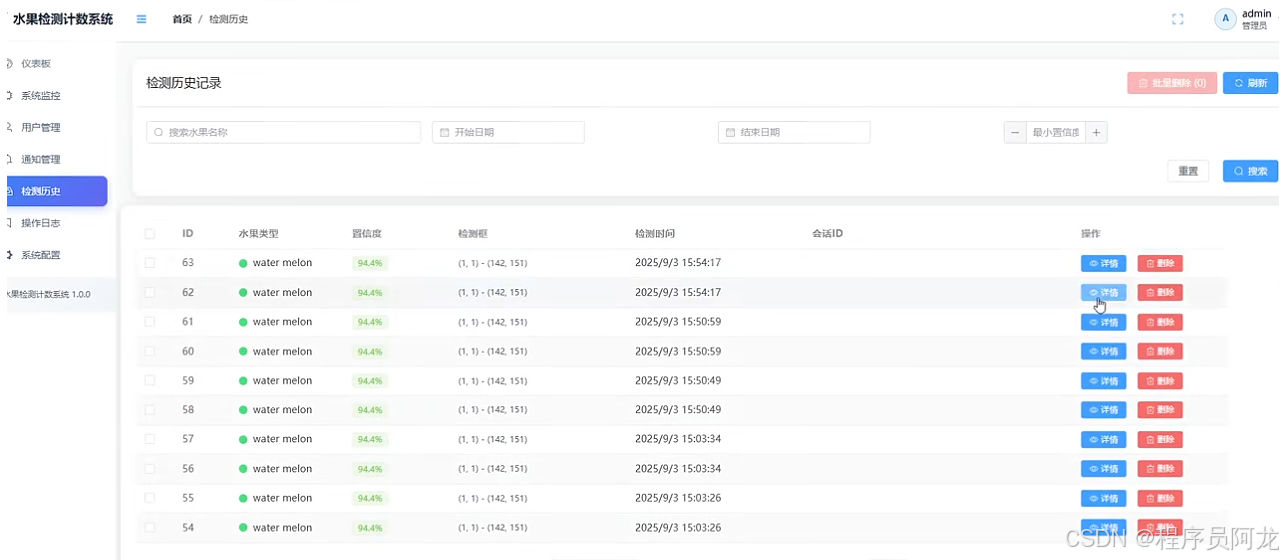View 详情 for record ID 61
This screenshot has width=1283, height=560.
1103,322
